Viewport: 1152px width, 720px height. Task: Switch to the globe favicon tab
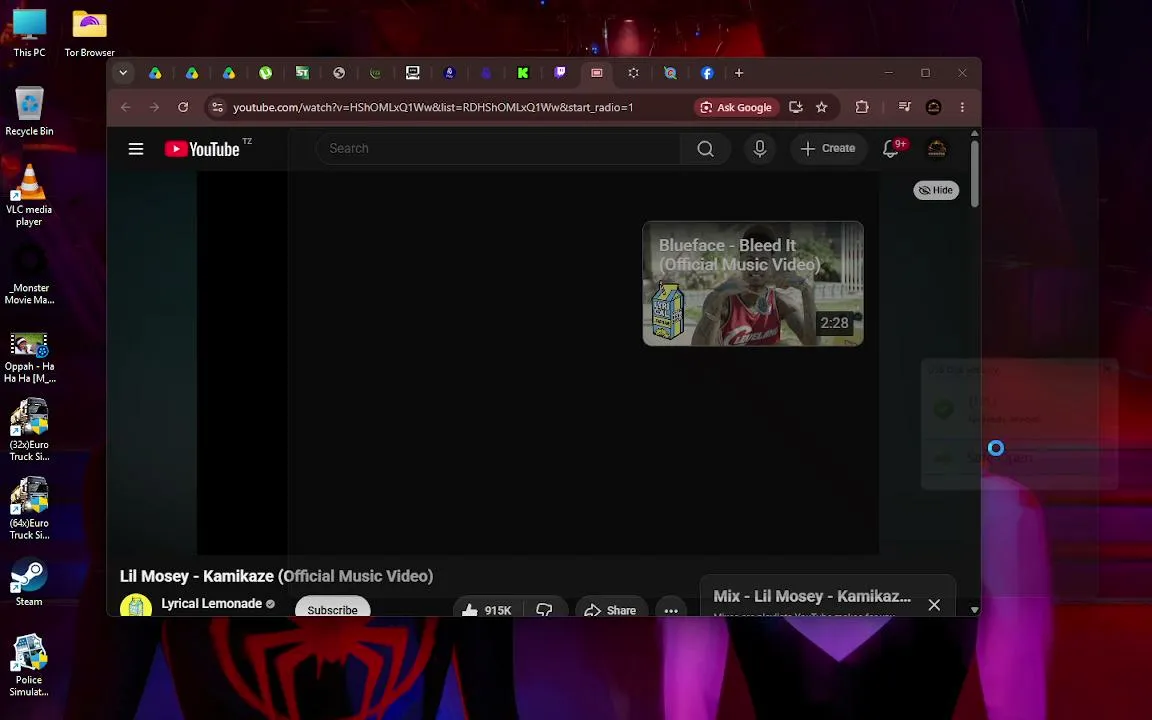coord(339,73)
